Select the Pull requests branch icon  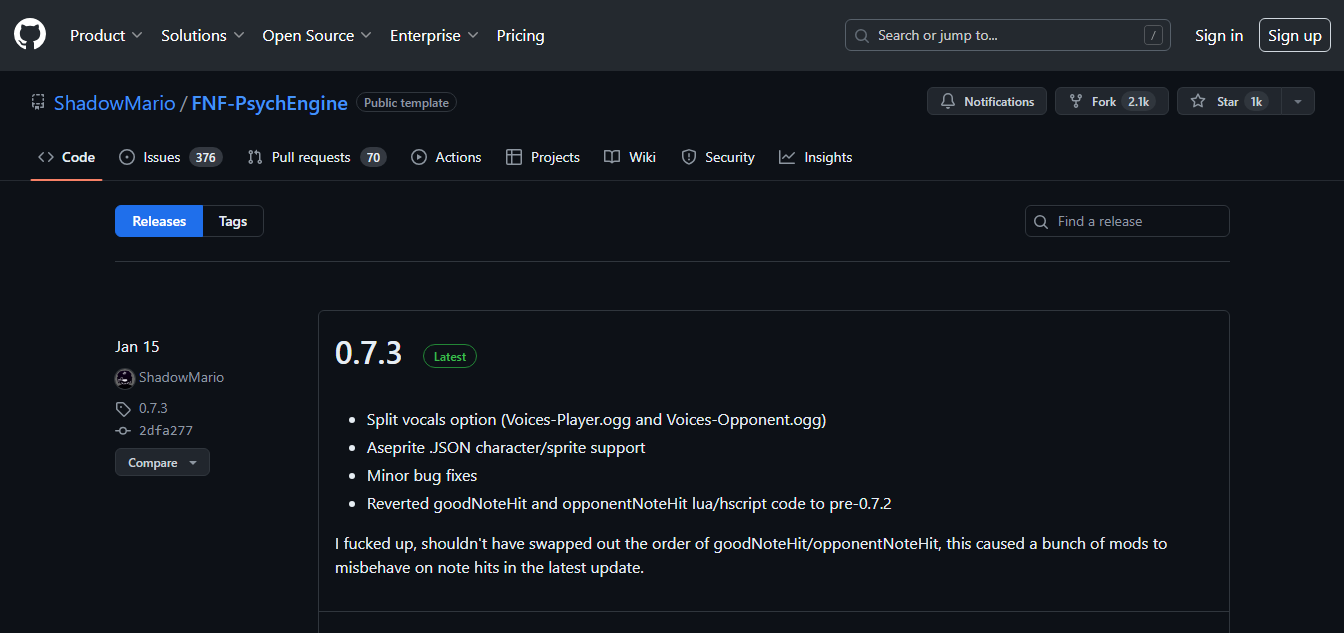(254, 157)
